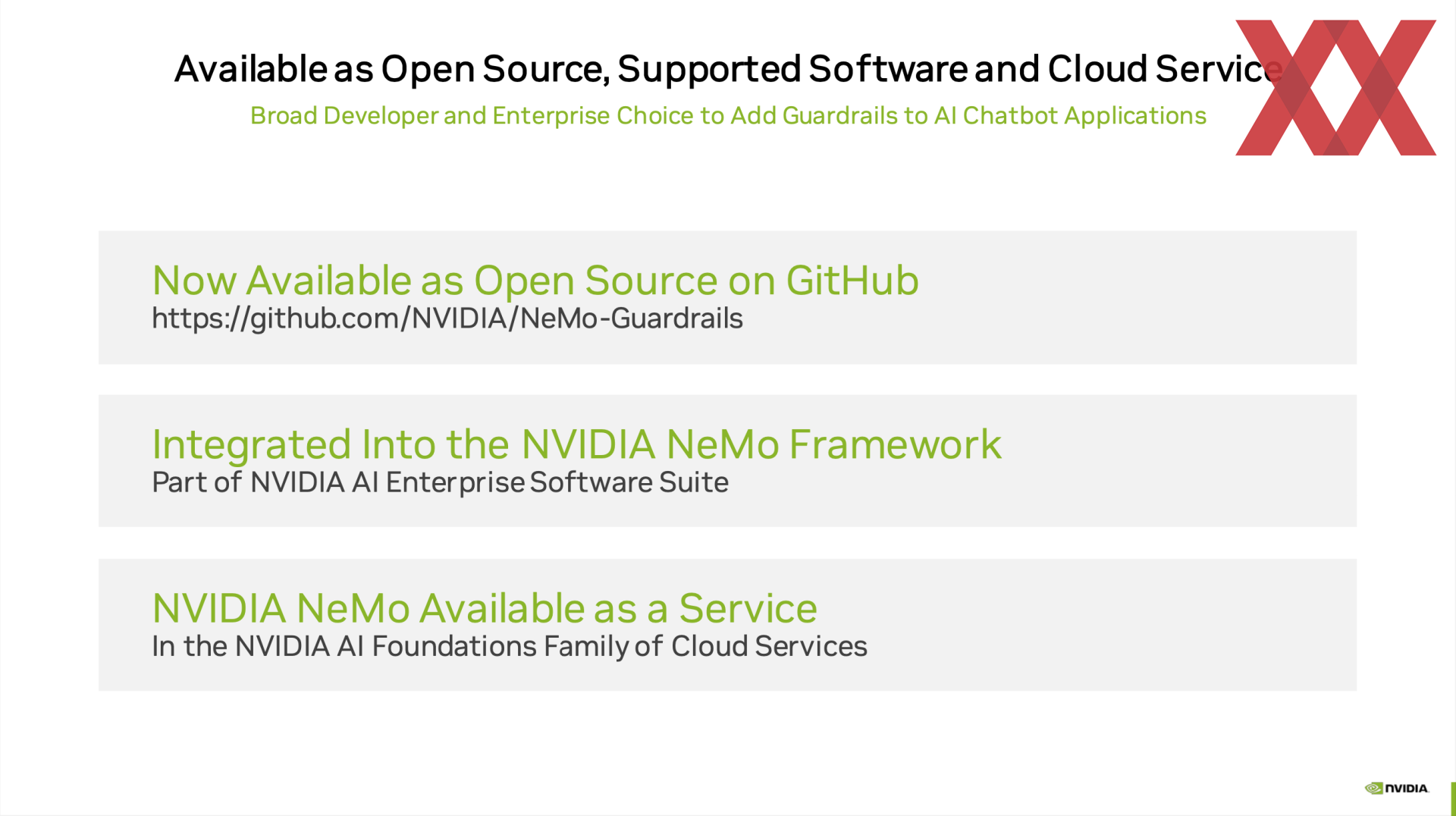Click the word 'Service' in the third heading
1456x816 pixels.
(748, 608)
